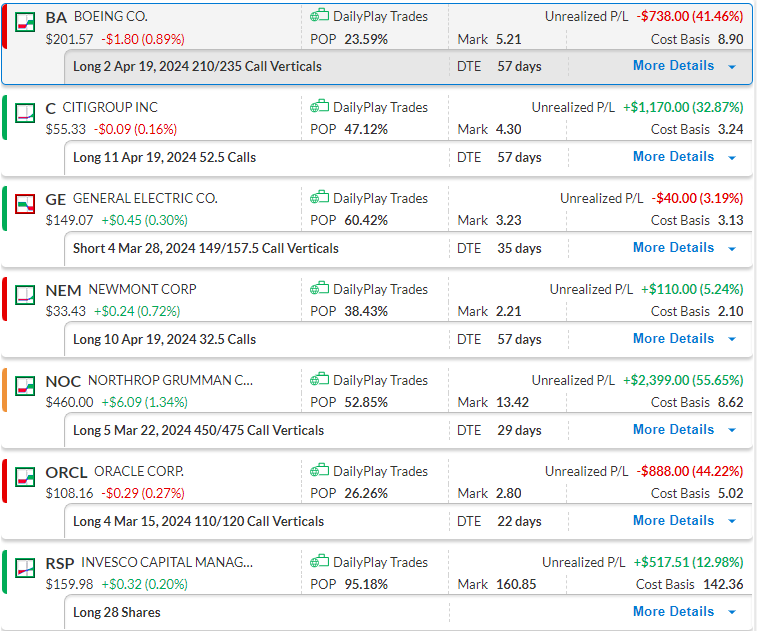The image size is (757, 631).
Task: Click Oracle Cost Basis 5.02 value
Action: 730,493
